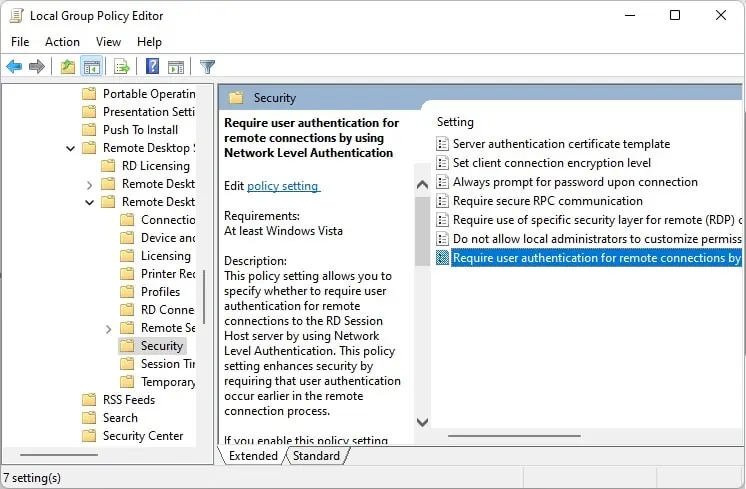Click the Profiles folder icon
746x489 pixels.
click(127, 292)
